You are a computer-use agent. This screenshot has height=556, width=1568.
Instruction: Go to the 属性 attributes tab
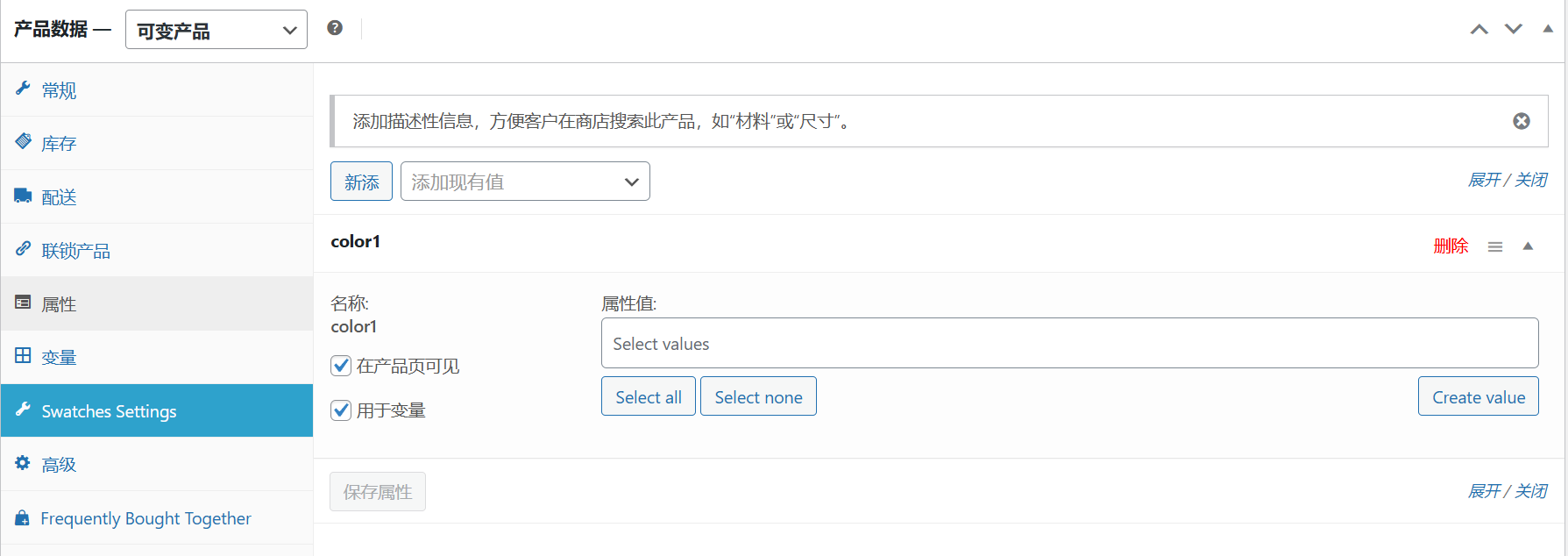pos(60,303)
